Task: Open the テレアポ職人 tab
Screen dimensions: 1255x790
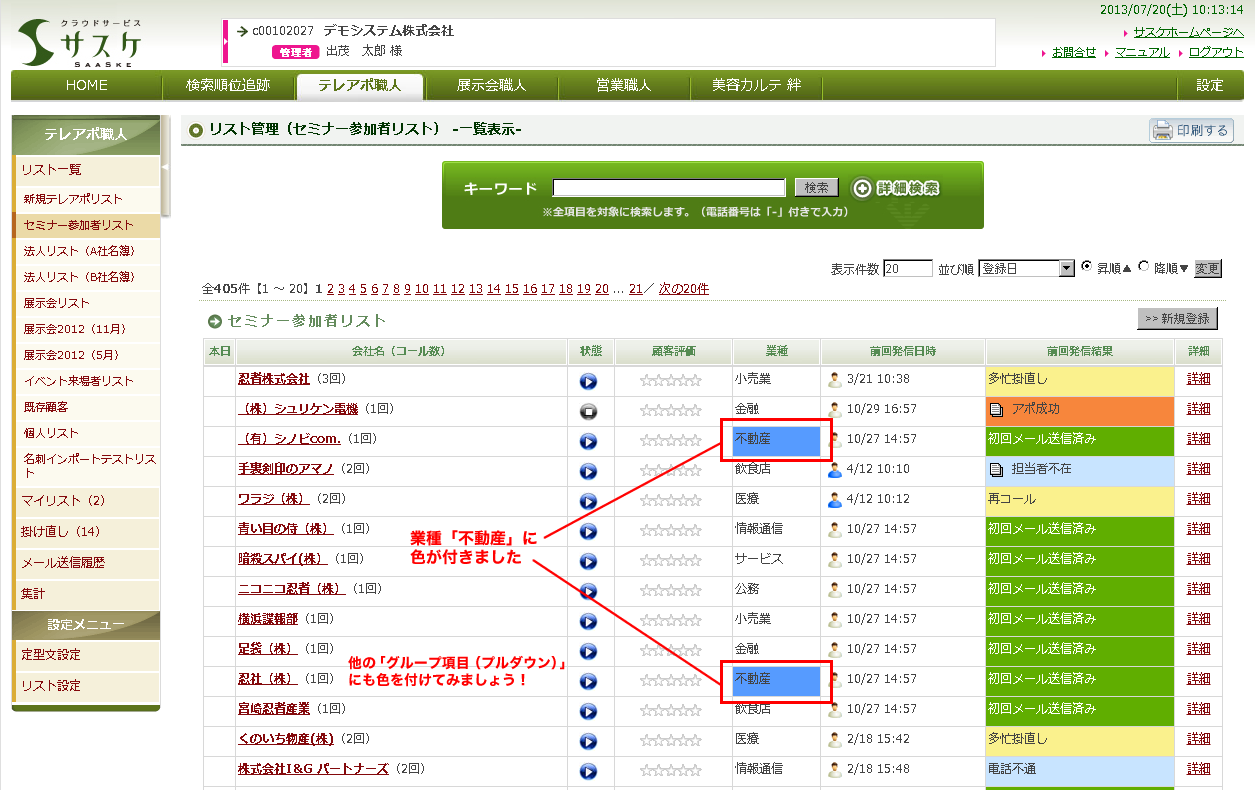Action: point(359,86)
